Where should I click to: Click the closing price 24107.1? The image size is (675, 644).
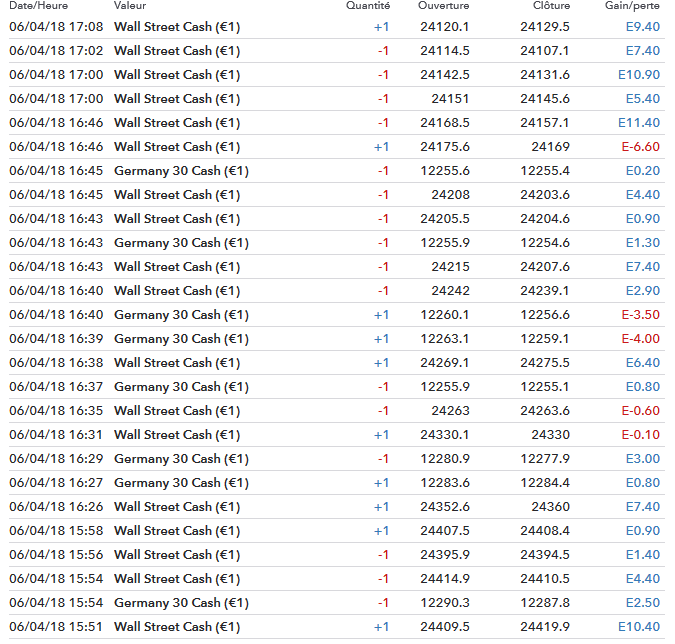[x=545, y=51]
